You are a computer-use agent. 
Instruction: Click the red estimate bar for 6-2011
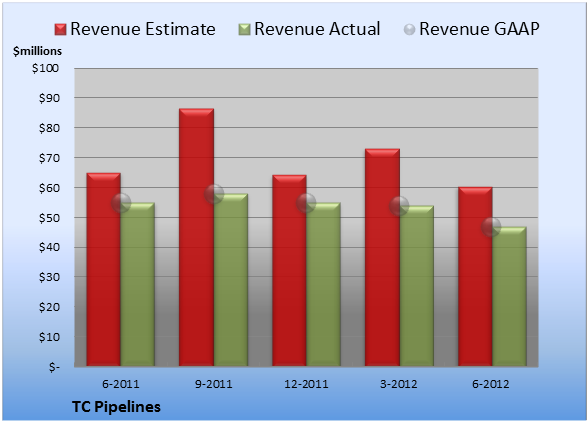(104, 269)
